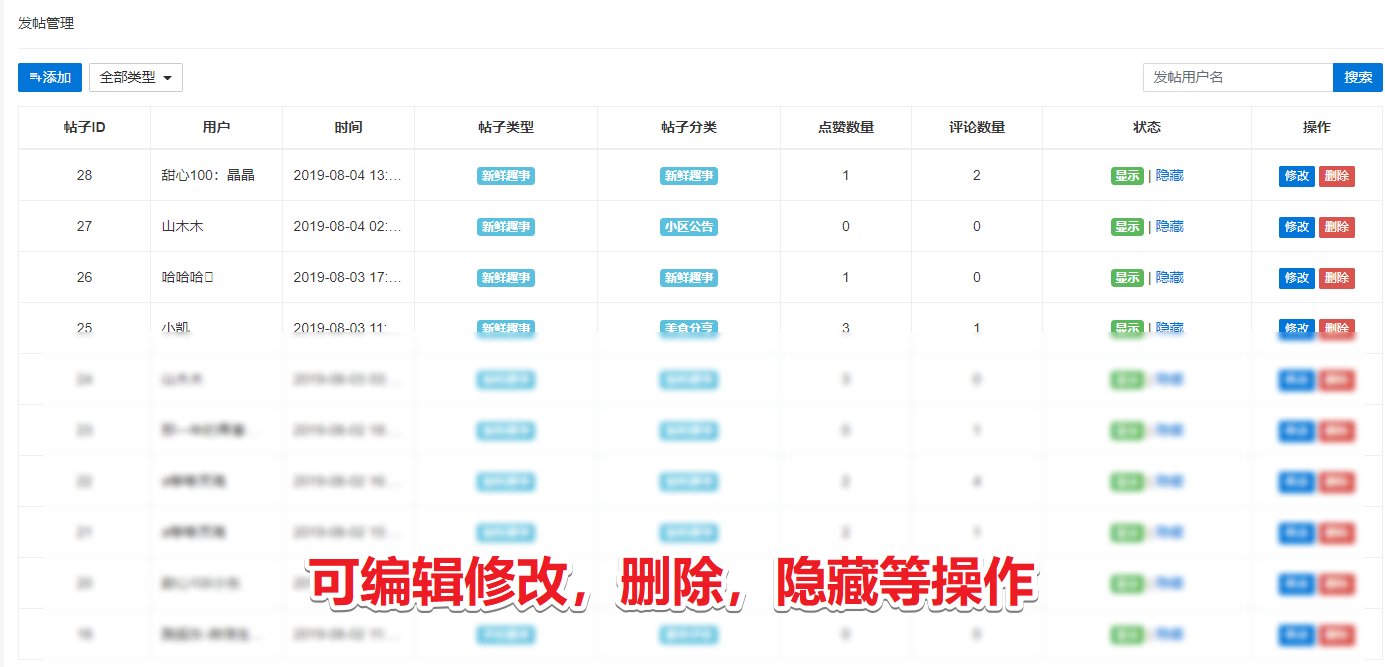
Task: Click the 修改 button for post 28
Action: pyautogui.click(x=1297, y=176)
